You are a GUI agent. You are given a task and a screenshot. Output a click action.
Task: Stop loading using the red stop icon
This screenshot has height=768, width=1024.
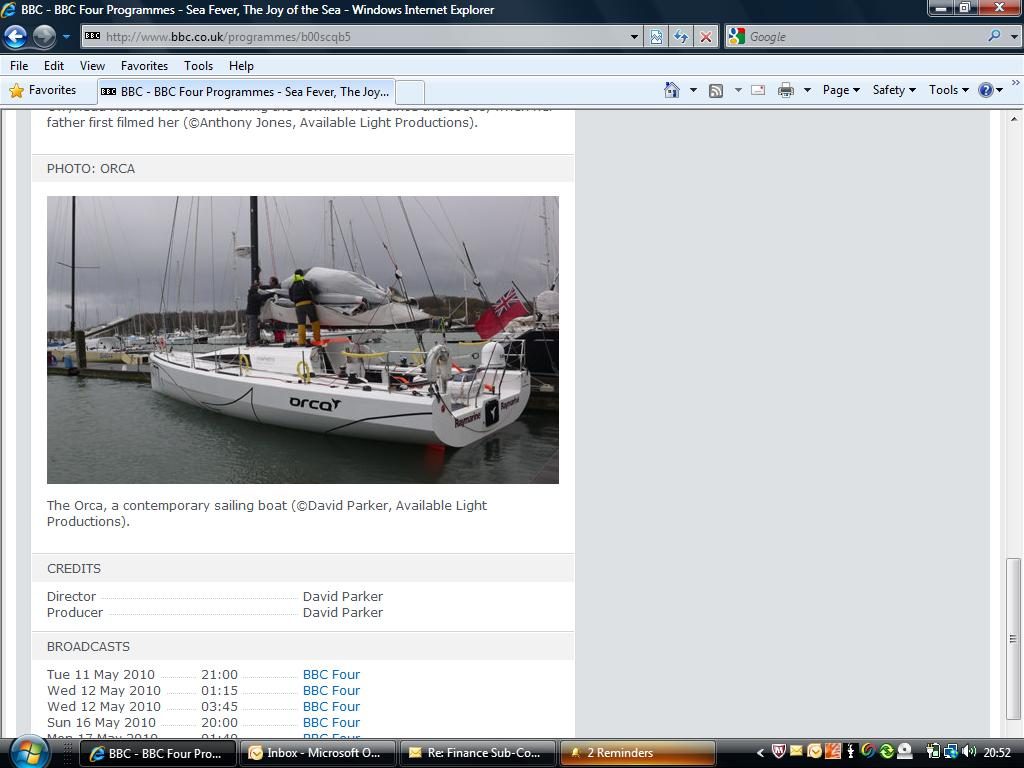pos(707,37)
